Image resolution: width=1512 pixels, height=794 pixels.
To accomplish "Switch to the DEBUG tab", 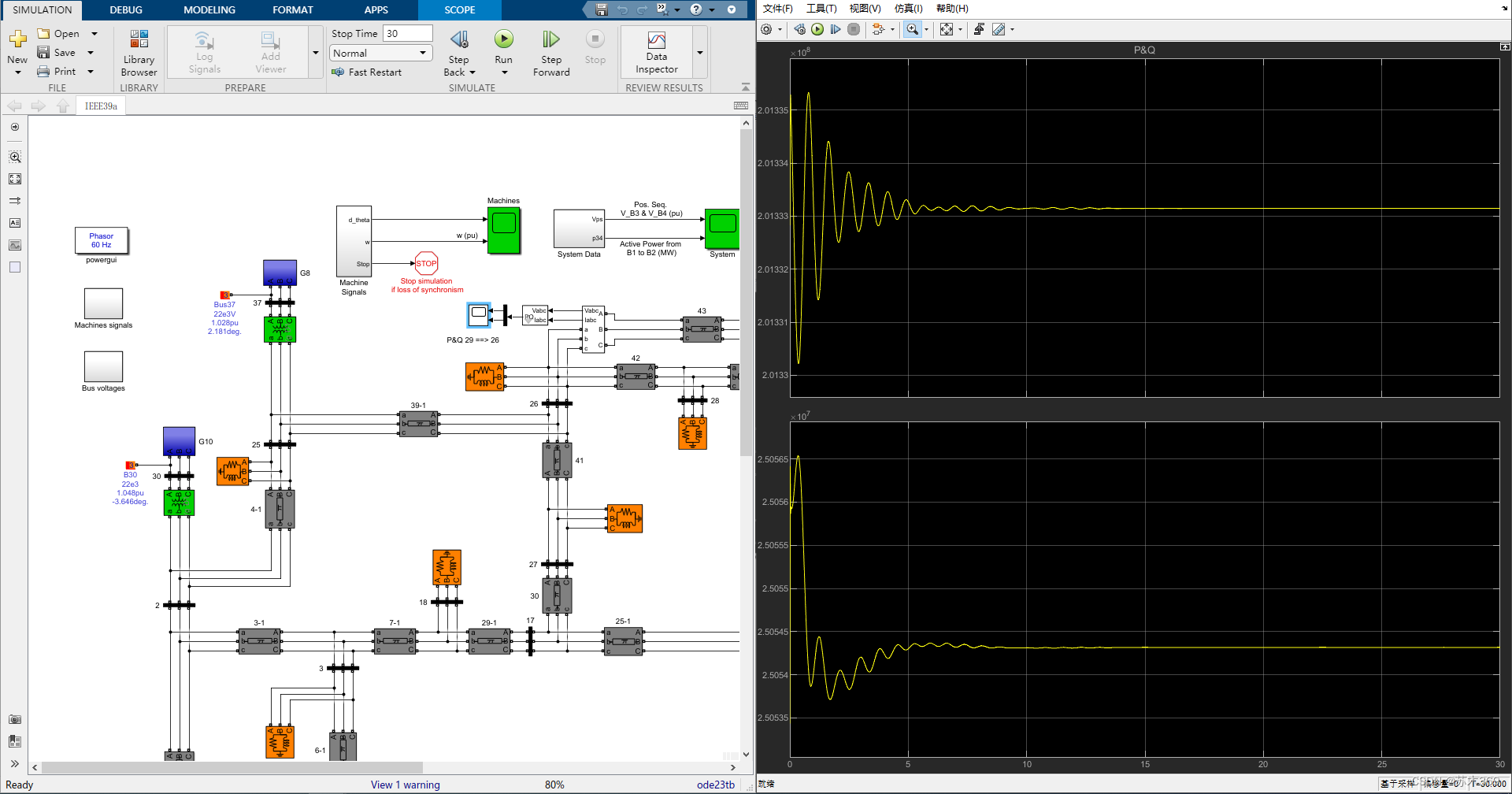I will tap(126, 10).
